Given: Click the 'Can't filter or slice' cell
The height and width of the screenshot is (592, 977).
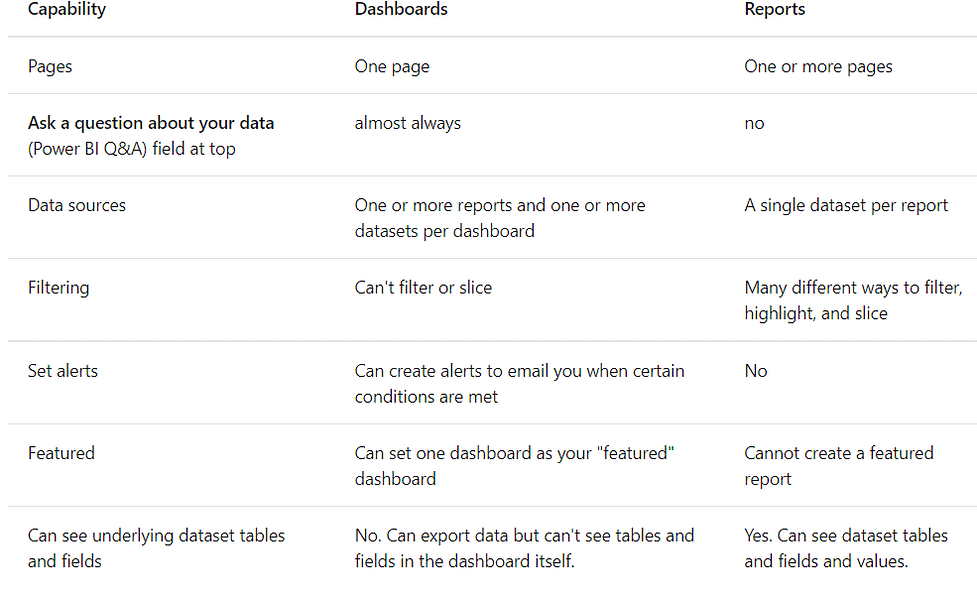Looking at the screenshot, I should click(x=423, y=287).
